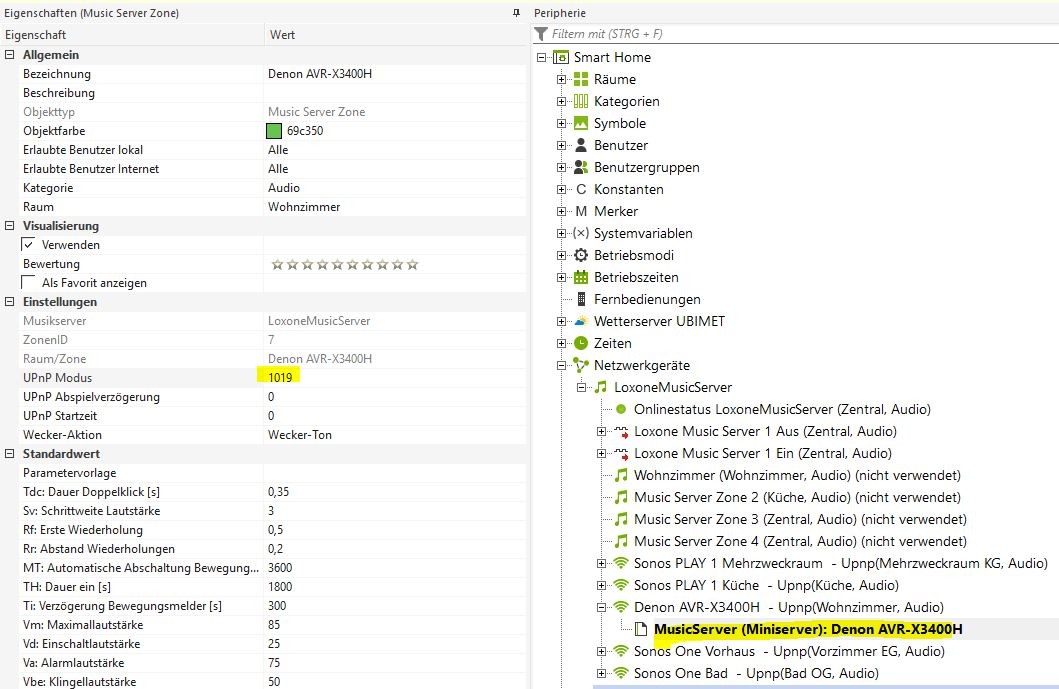Expand the Systemvariablen tree node
The width and height of the screenshot is (1059, 689).
tap(561, 234)
